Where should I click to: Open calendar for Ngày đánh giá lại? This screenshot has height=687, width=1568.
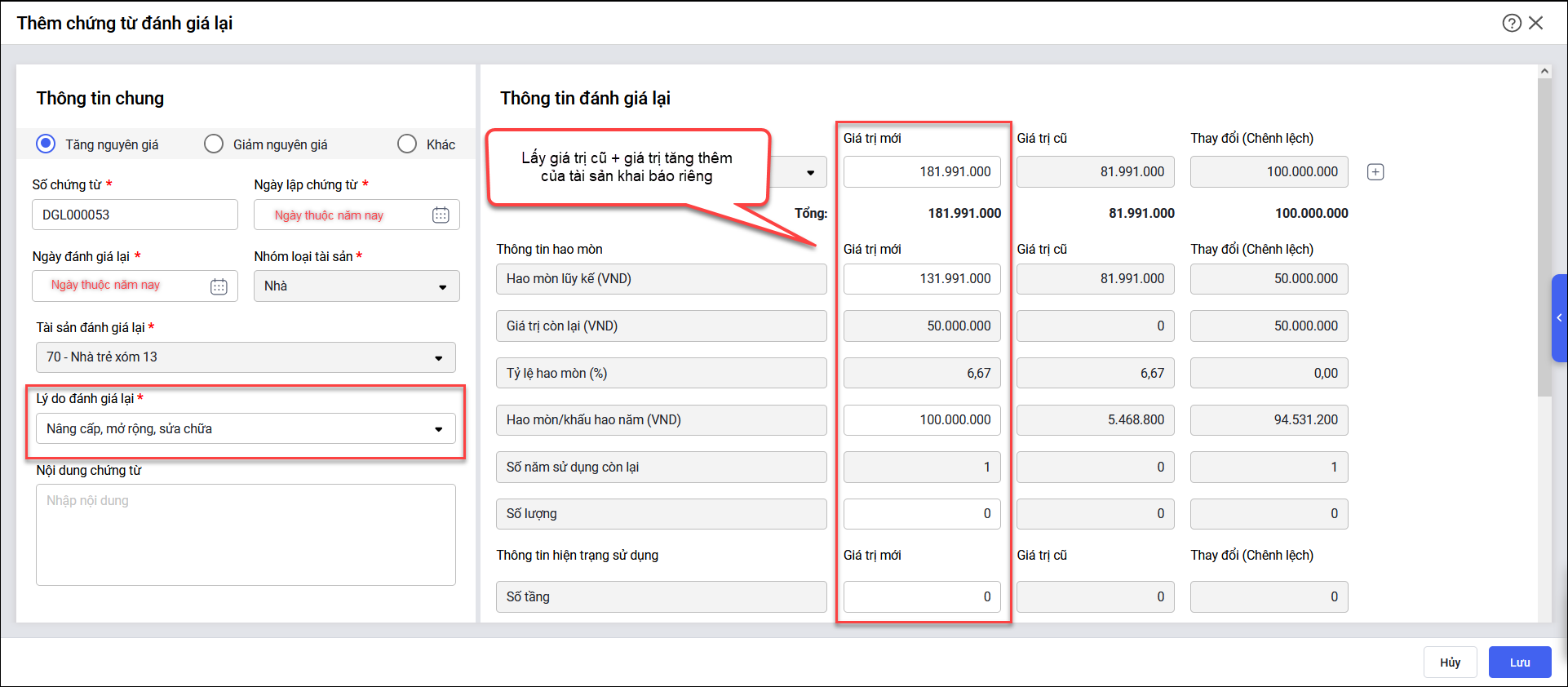tap(219, 286)
